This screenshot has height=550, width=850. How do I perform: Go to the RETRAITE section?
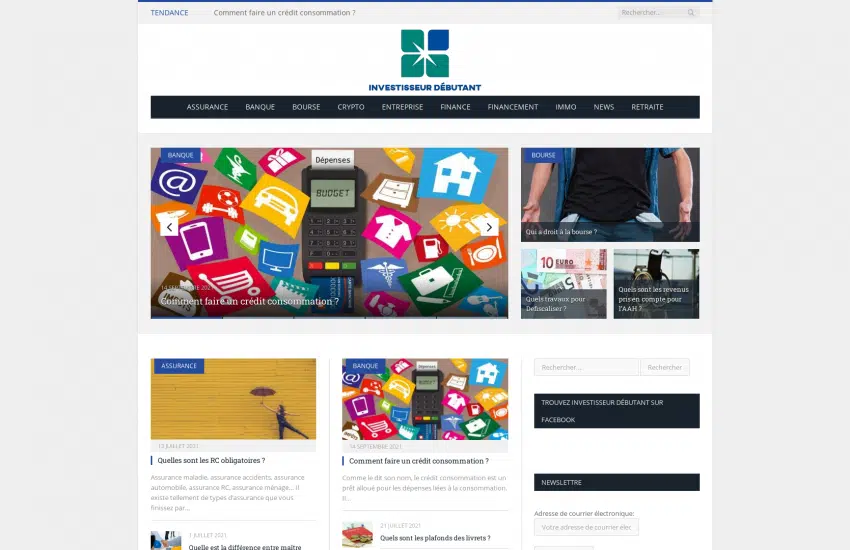point(647,107)
